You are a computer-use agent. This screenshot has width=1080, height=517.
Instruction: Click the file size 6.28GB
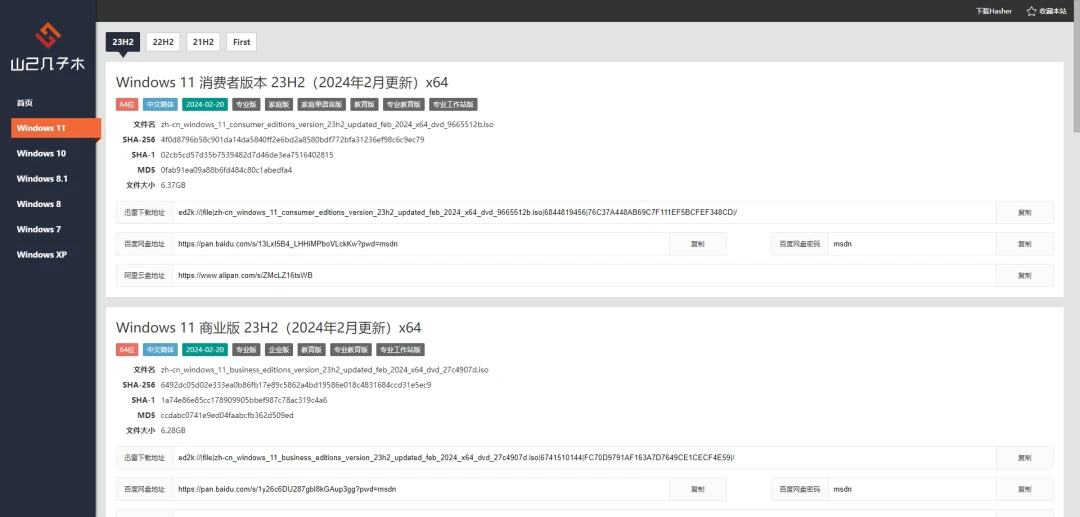point(173,430)
